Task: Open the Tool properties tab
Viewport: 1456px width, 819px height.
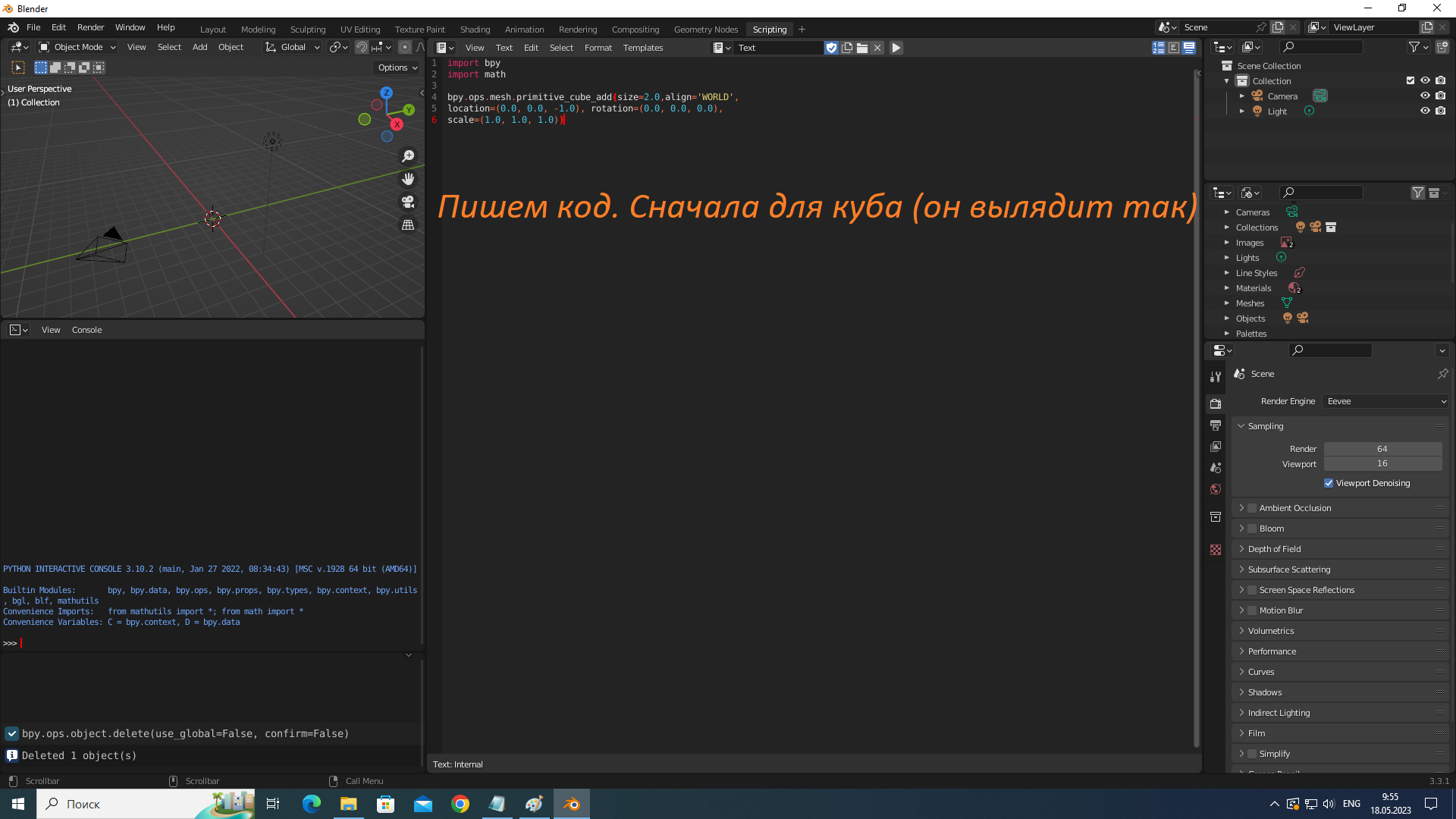Action: [1216, 377]
